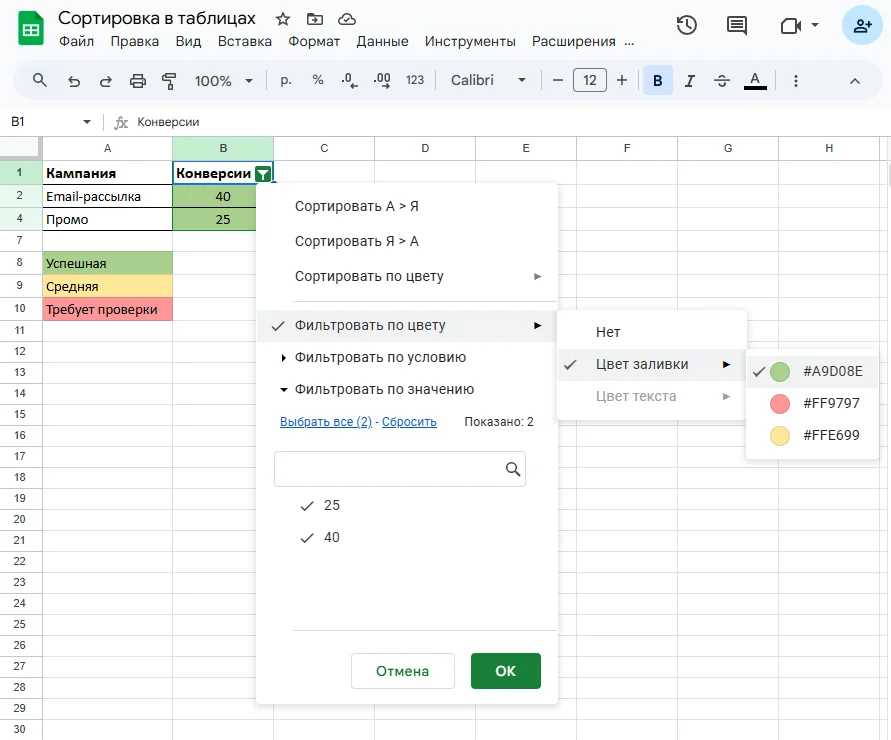Uncheck value 40 in the filter list
This screenshot has height=740, width=891.
point(307,538)
